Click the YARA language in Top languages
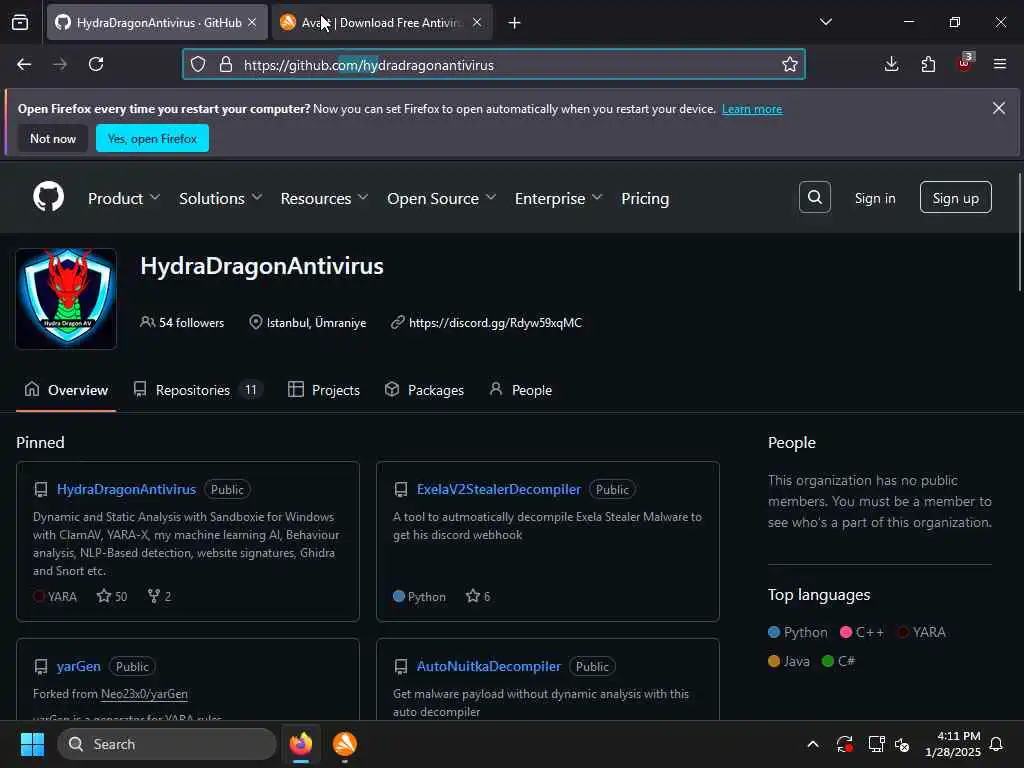This screenshot has width=1024, height=768. (x=921, y=632)
